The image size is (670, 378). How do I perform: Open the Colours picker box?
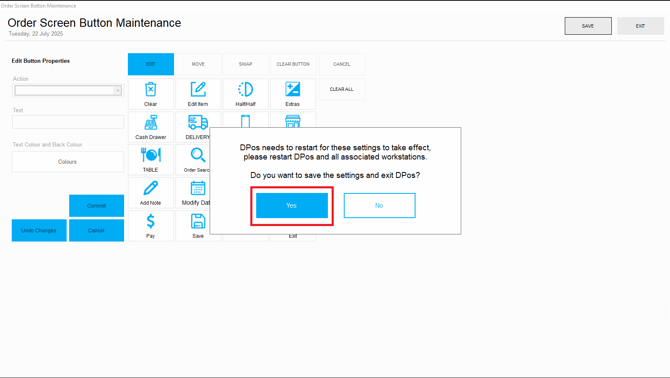[x=68, y=162]
